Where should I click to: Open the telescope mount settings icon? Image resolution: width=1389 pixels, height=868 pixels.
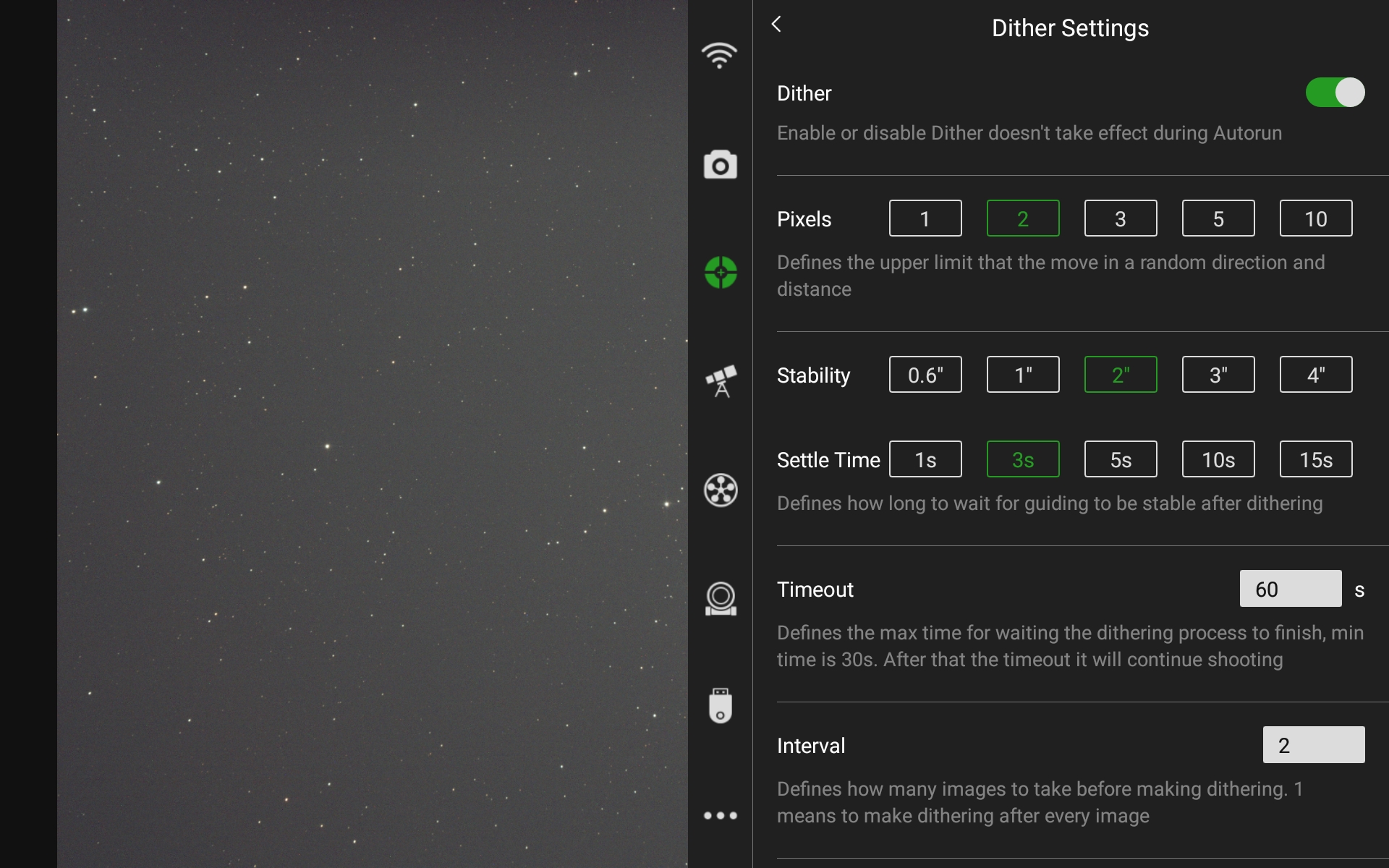coord(721,381)
